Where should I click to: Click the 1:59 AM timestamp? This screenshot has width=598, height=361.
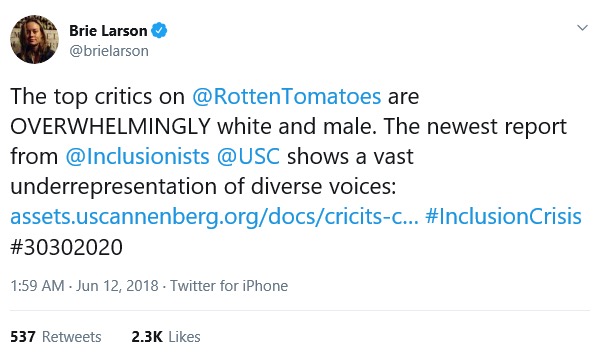pos(37,286)
